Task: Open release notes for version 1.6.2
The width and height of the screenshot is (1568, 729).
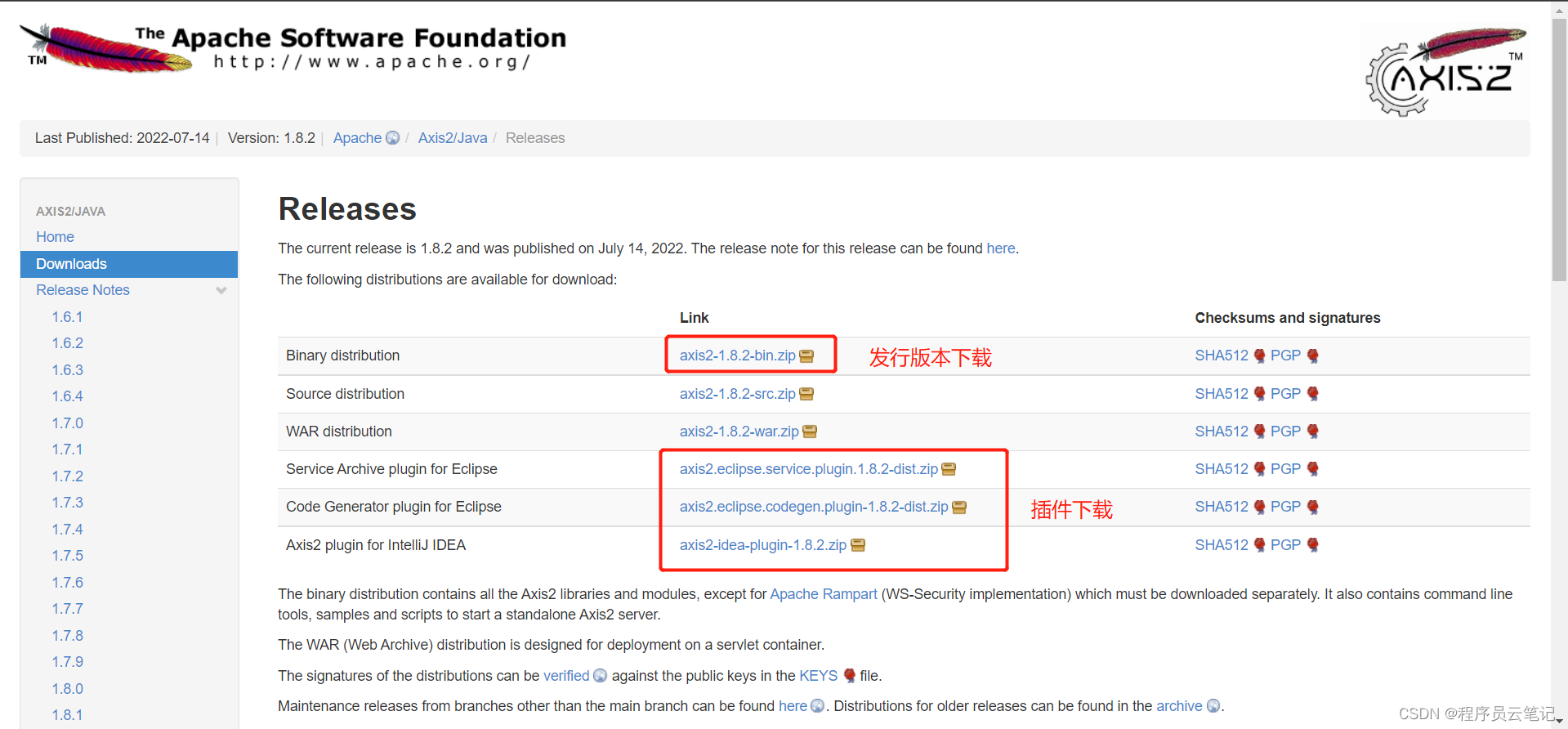Action: 68,343
